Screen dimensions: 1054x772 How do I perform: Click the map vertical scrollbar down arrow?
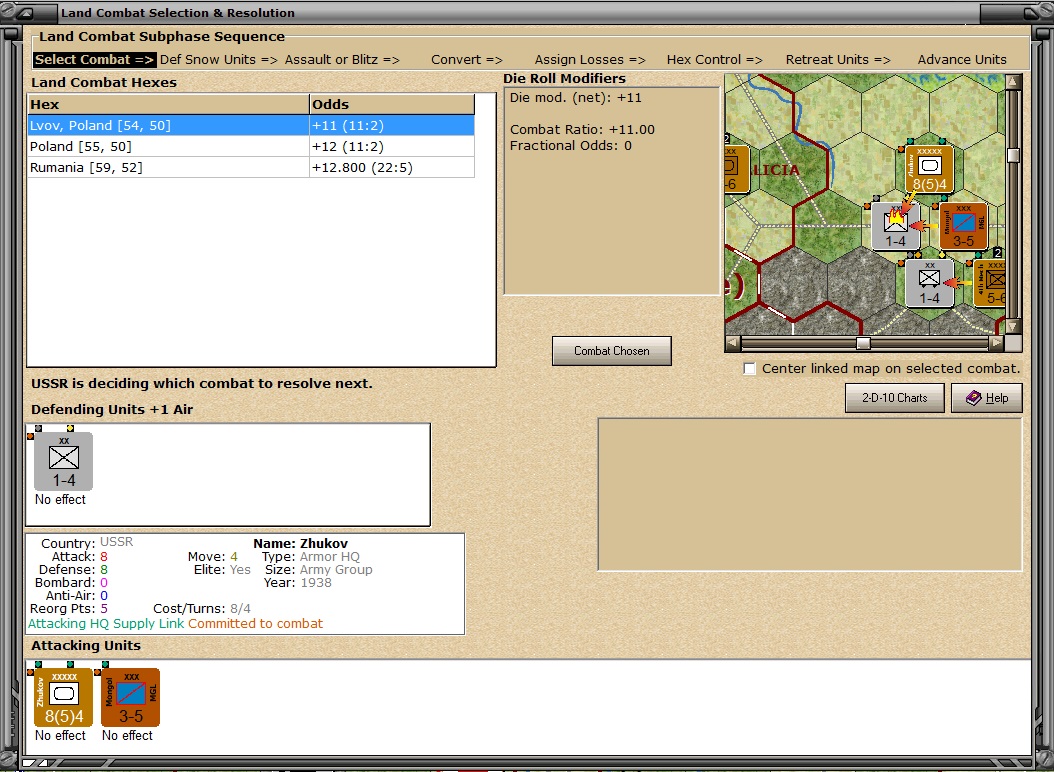point(1013,326)
